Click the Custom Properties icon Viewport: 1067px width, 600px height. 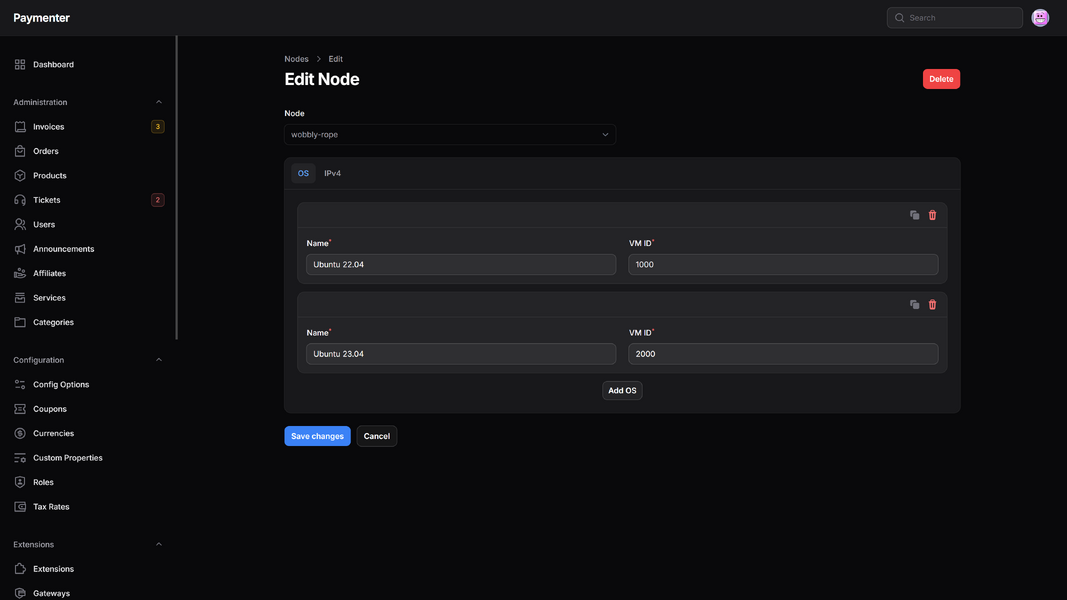[x=20, y=458]
